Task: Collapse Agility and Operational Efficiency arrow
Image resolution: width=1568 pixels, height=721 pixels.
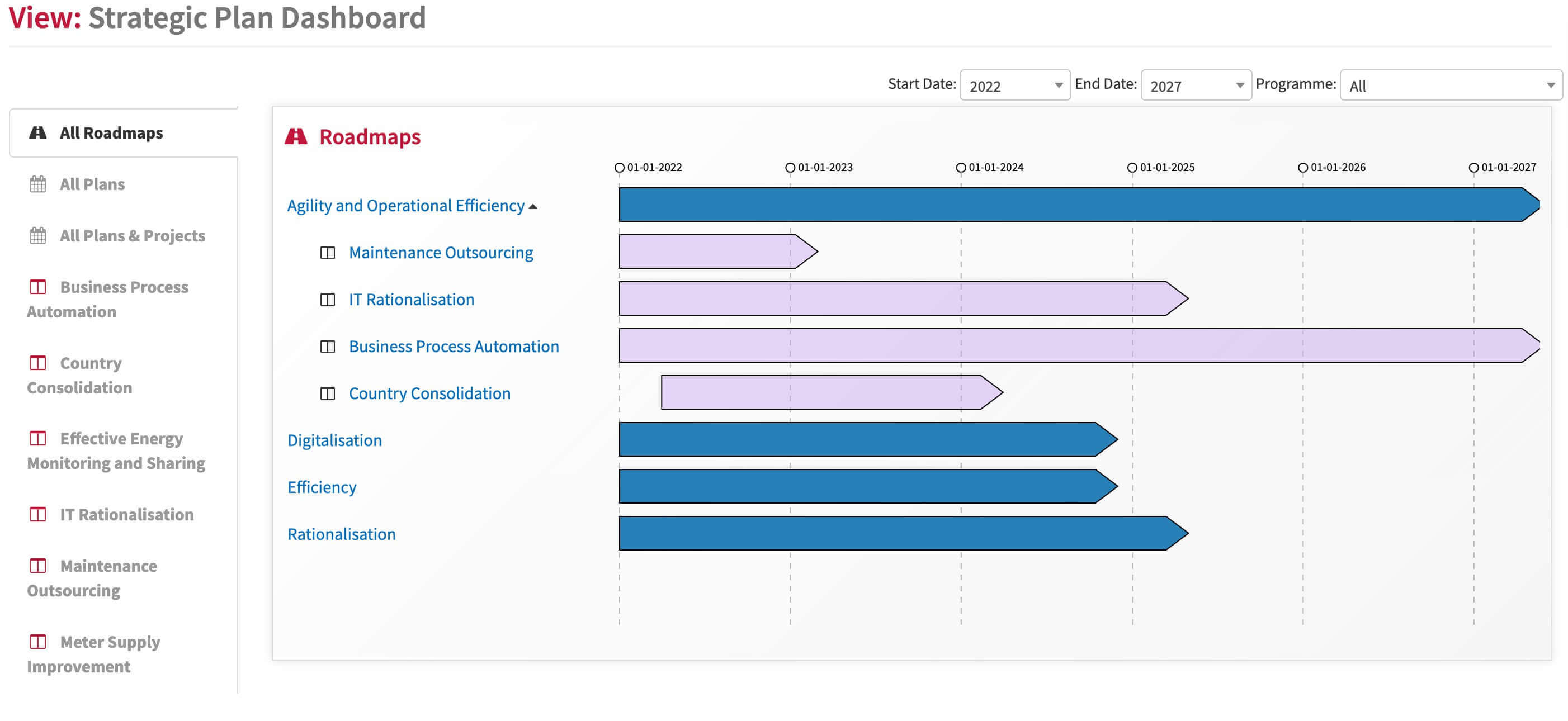Action: 533,207
